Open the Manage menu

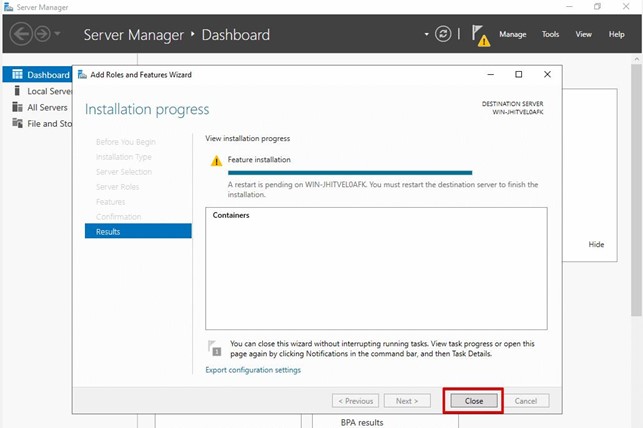pos(512,35)
